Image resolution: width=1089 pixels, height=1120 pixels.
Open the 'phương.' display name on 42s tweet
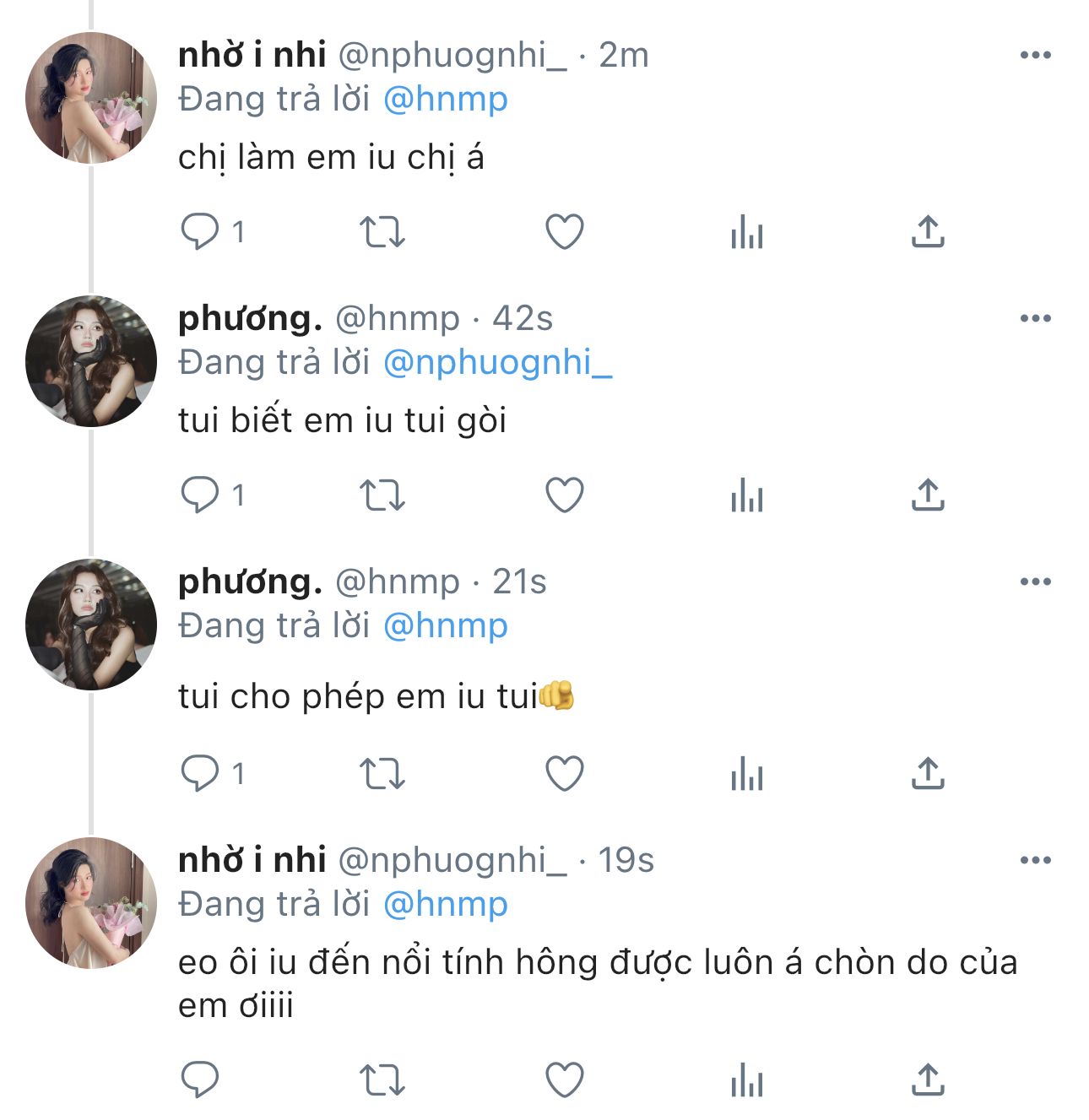click(x=250, y=319)
